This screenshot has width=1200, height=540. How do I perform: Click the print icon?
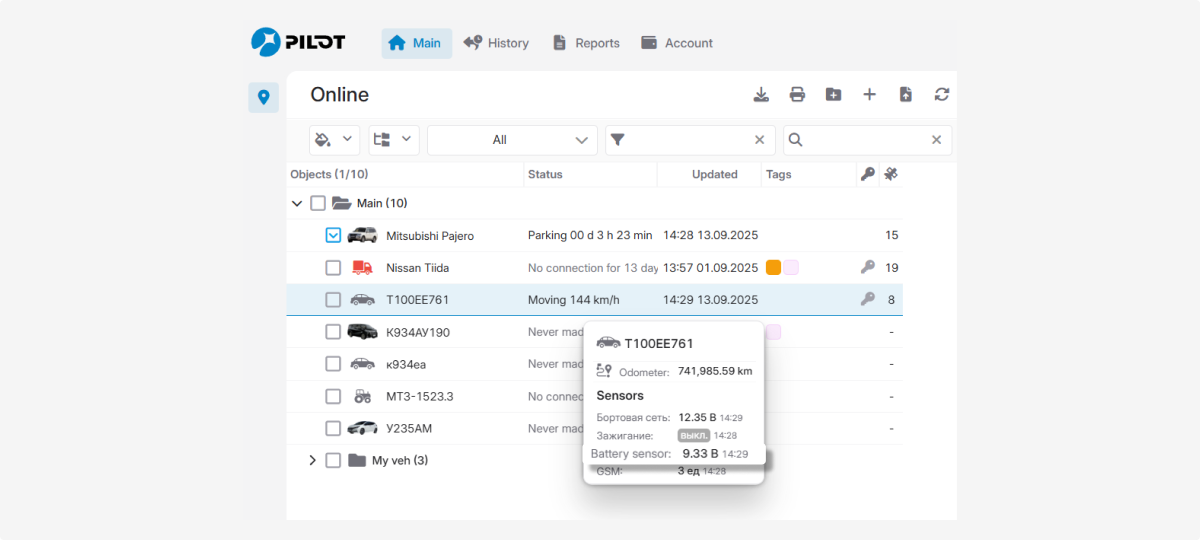(x=797, y=95)
